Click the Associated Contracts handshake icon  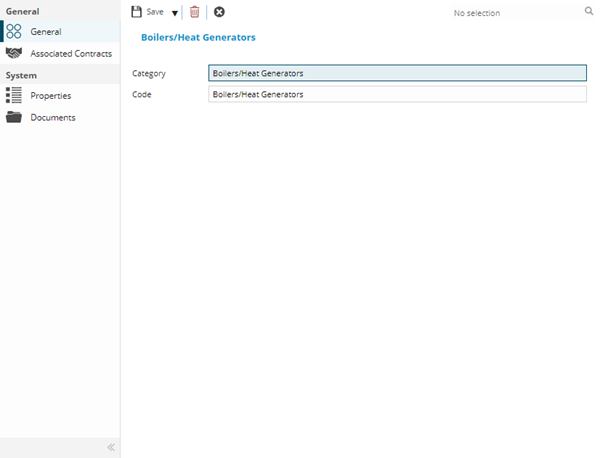tap(14, 53)
